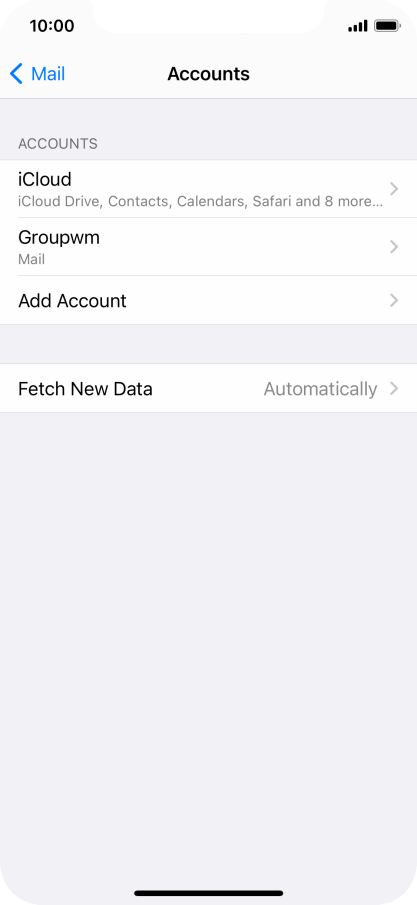Open the iCloud account row
Image resolution: width=417 pixels, height=905 pixels.
tap(208, 189)
